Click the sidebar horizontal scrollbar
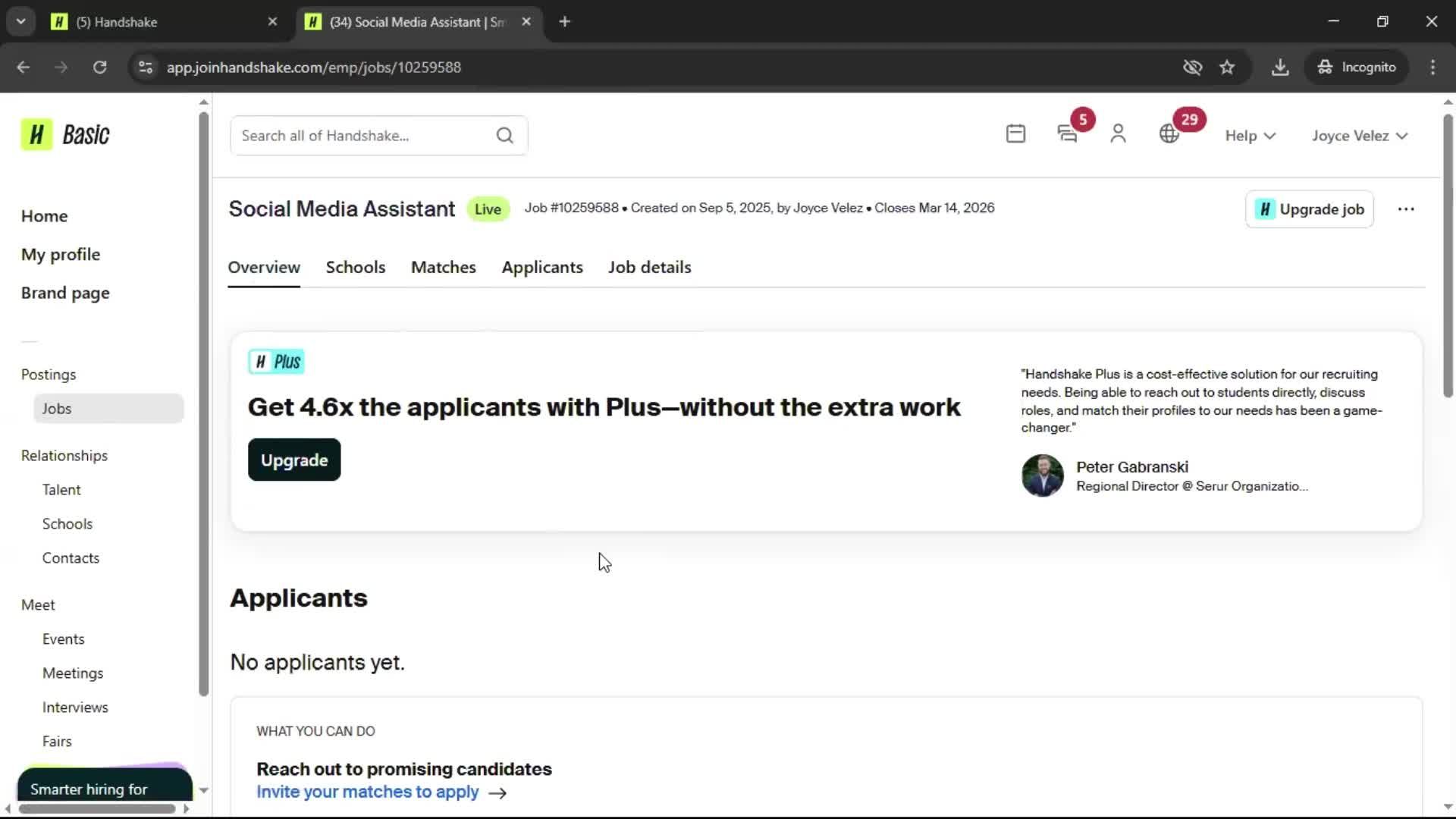The image size is (1456, 819). coord(97,809)
